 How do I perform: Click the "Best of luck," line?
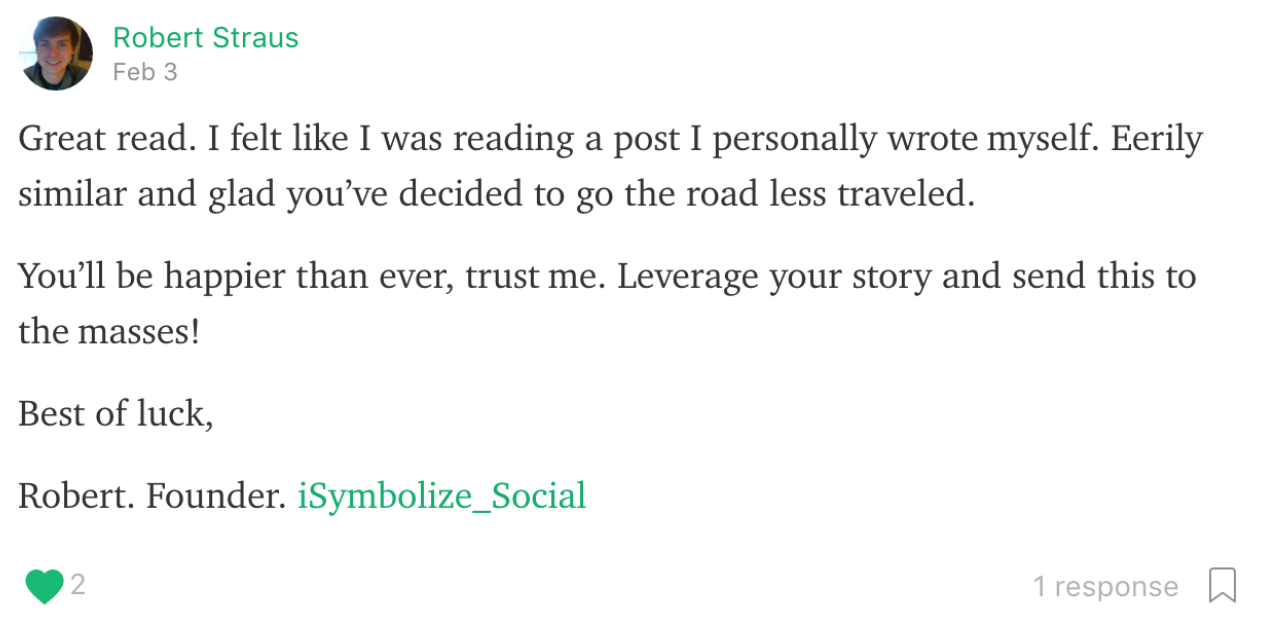click(116, 414)
